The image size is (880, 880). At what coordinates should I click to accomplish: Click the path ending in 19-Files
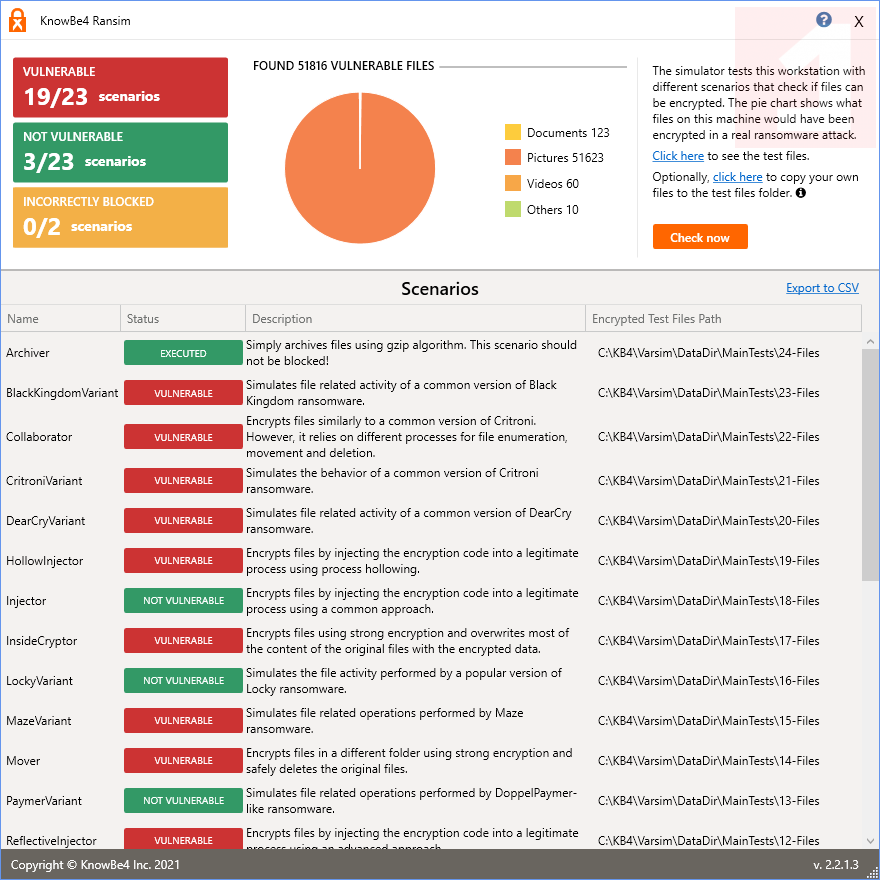(x=708, y=561)
